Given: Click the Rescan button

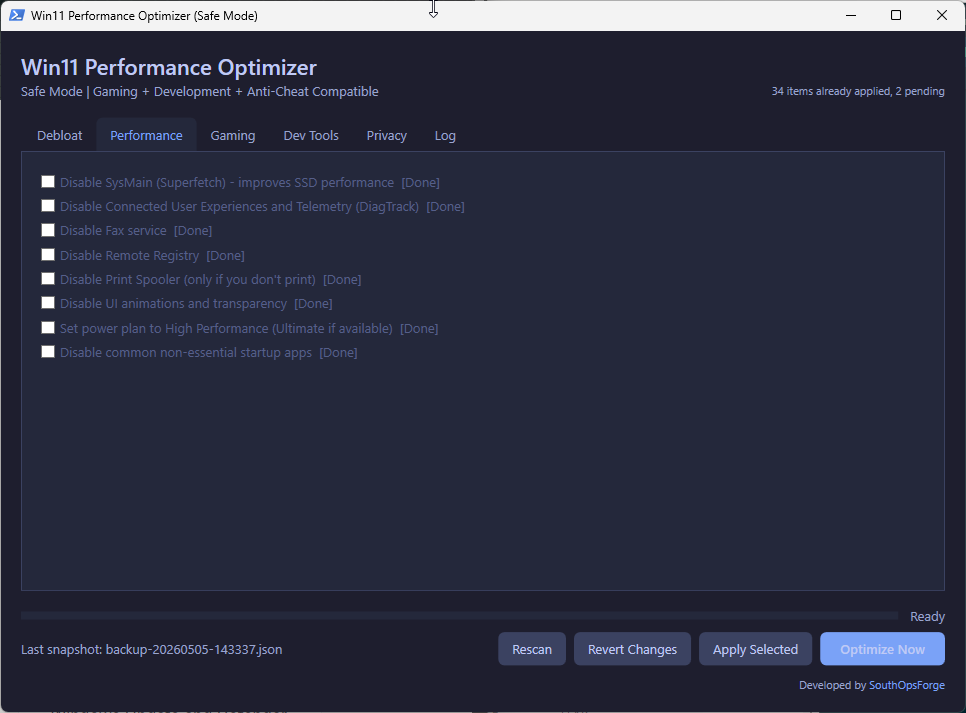Looking at the screenshot, I should (532, 649).
